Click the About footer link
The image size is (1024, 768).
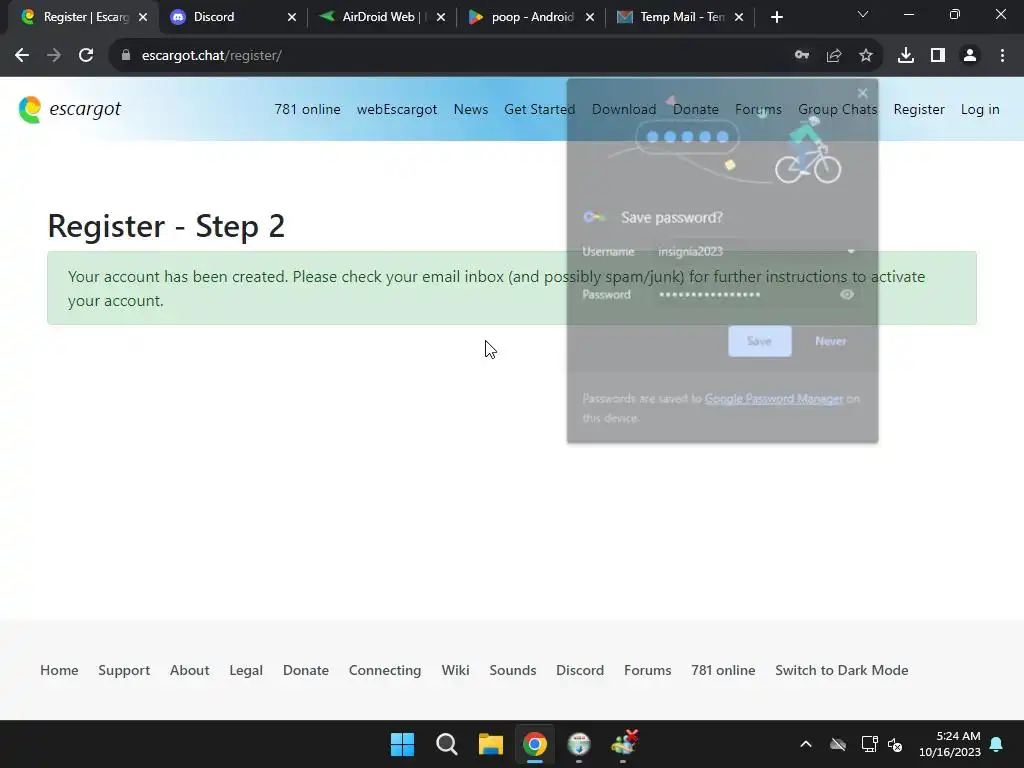coord(189,670)
